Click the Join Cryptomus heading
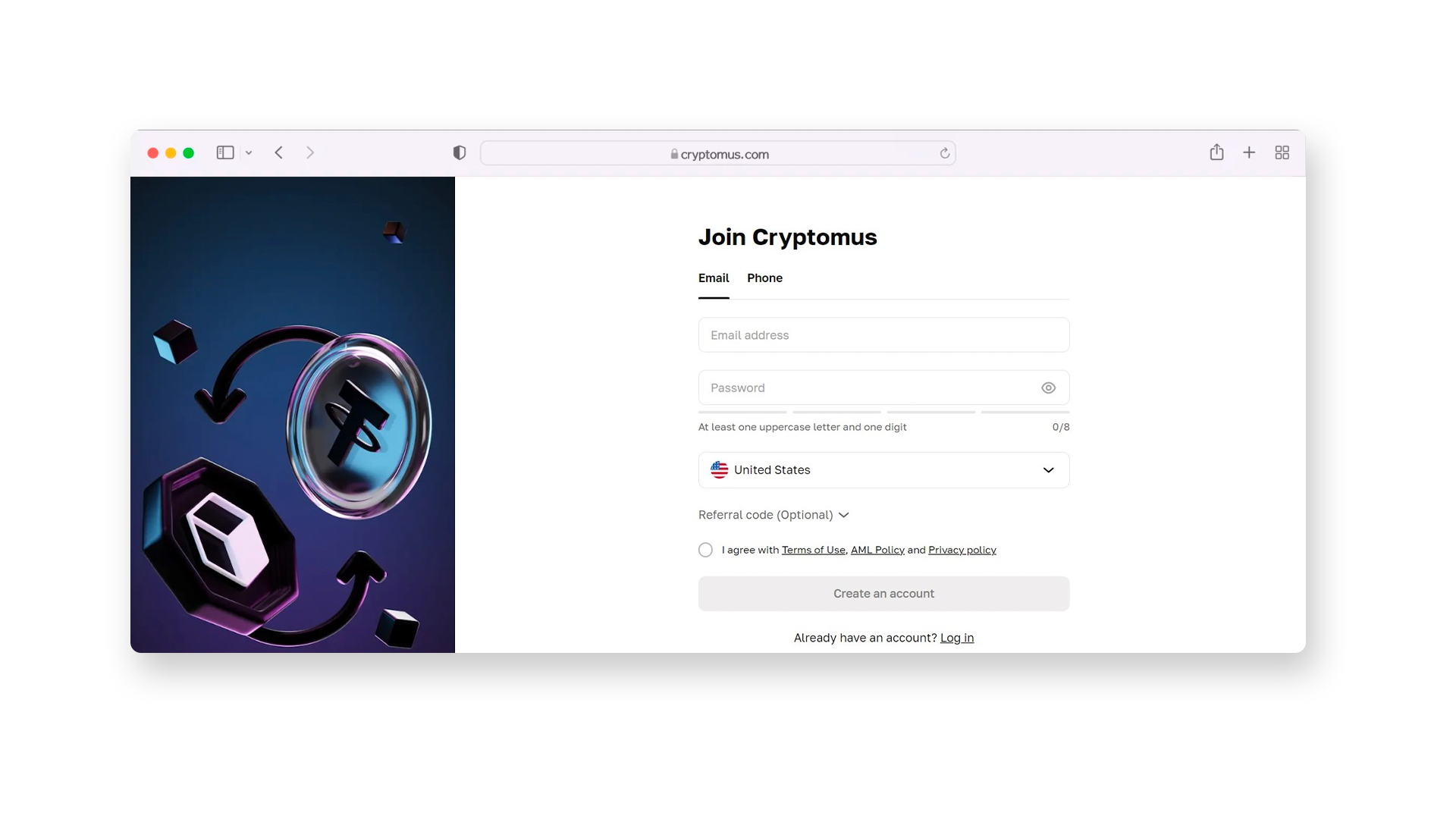This screenshot has width=1456, height=819. (787, 237)
